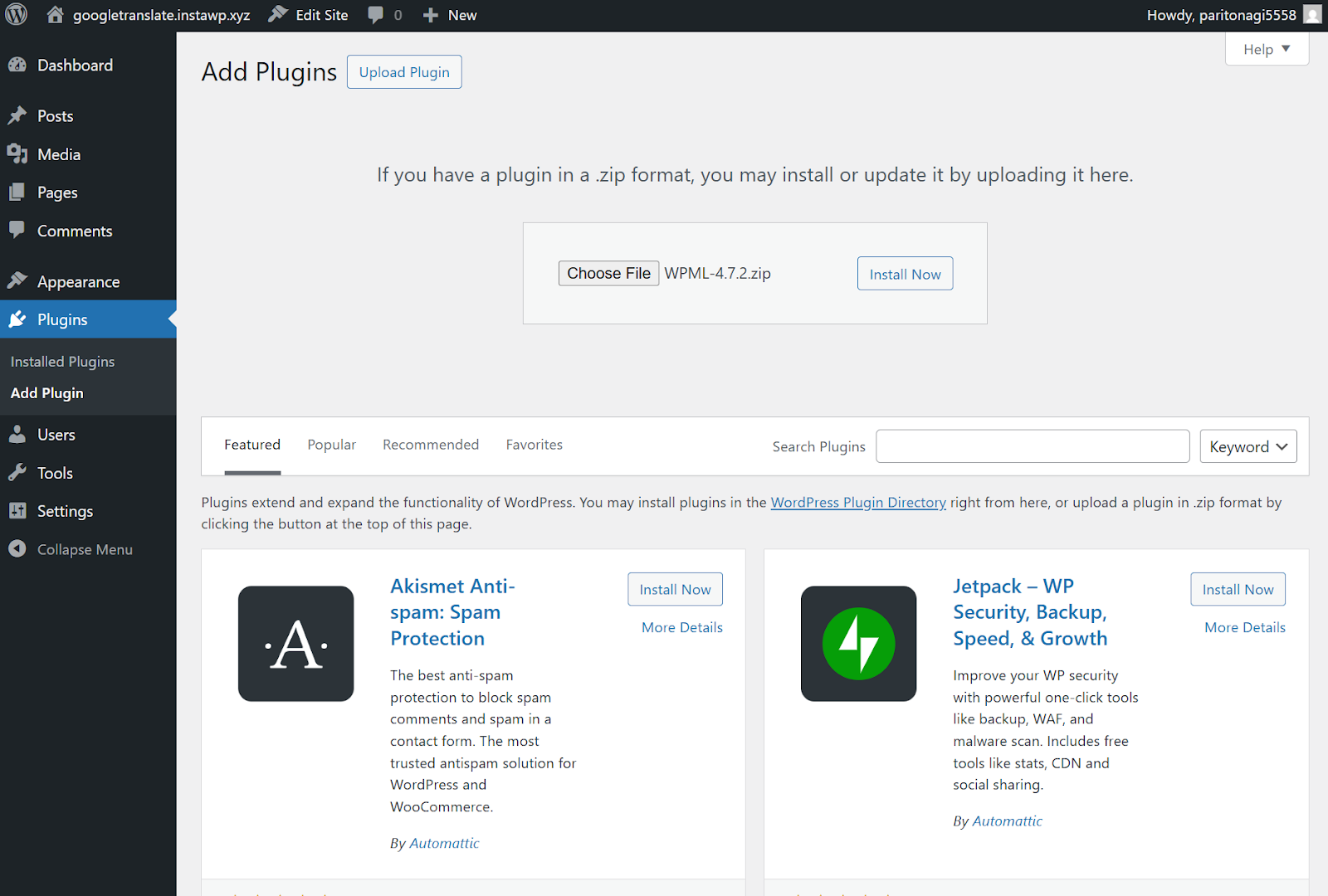Viewport: 1328px width, 896px height.
Task: Click Automattic author link under Jetpack
Action: coord(1007,821)
